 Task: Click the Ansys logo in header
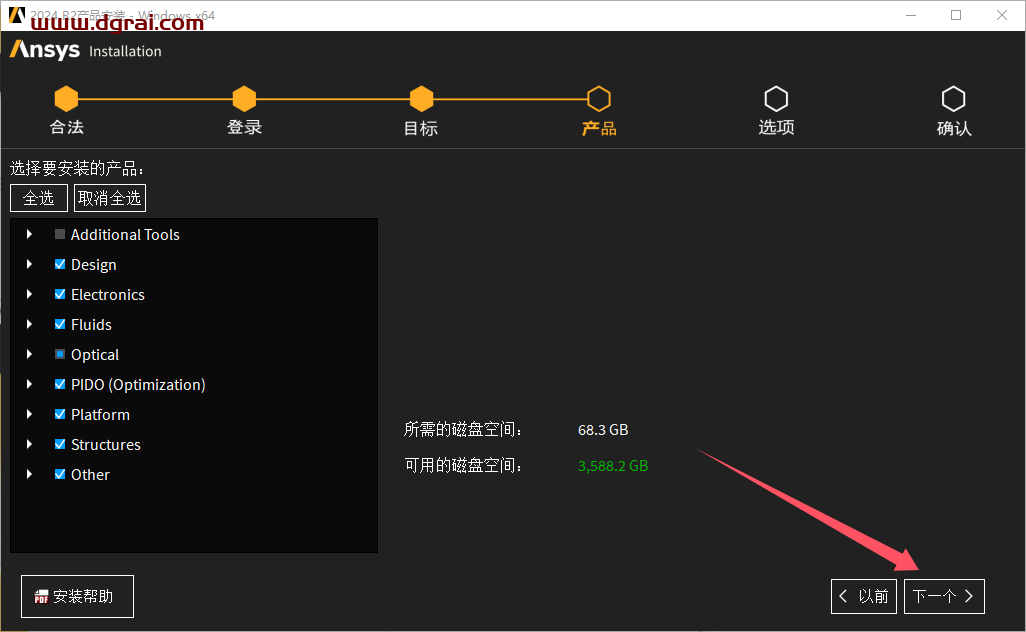44,50
